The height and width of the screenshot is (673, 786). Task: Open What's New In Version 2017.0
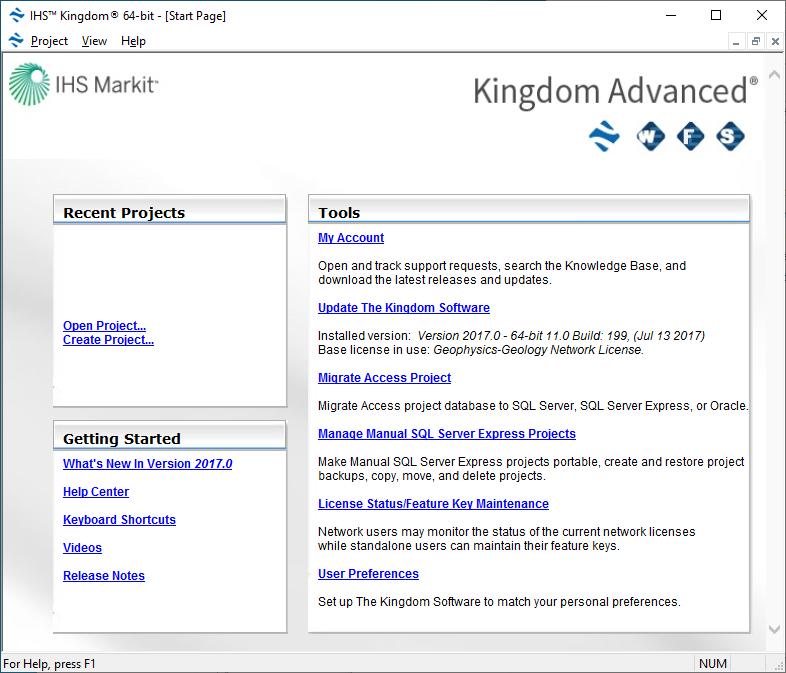(x=147, y=464)
